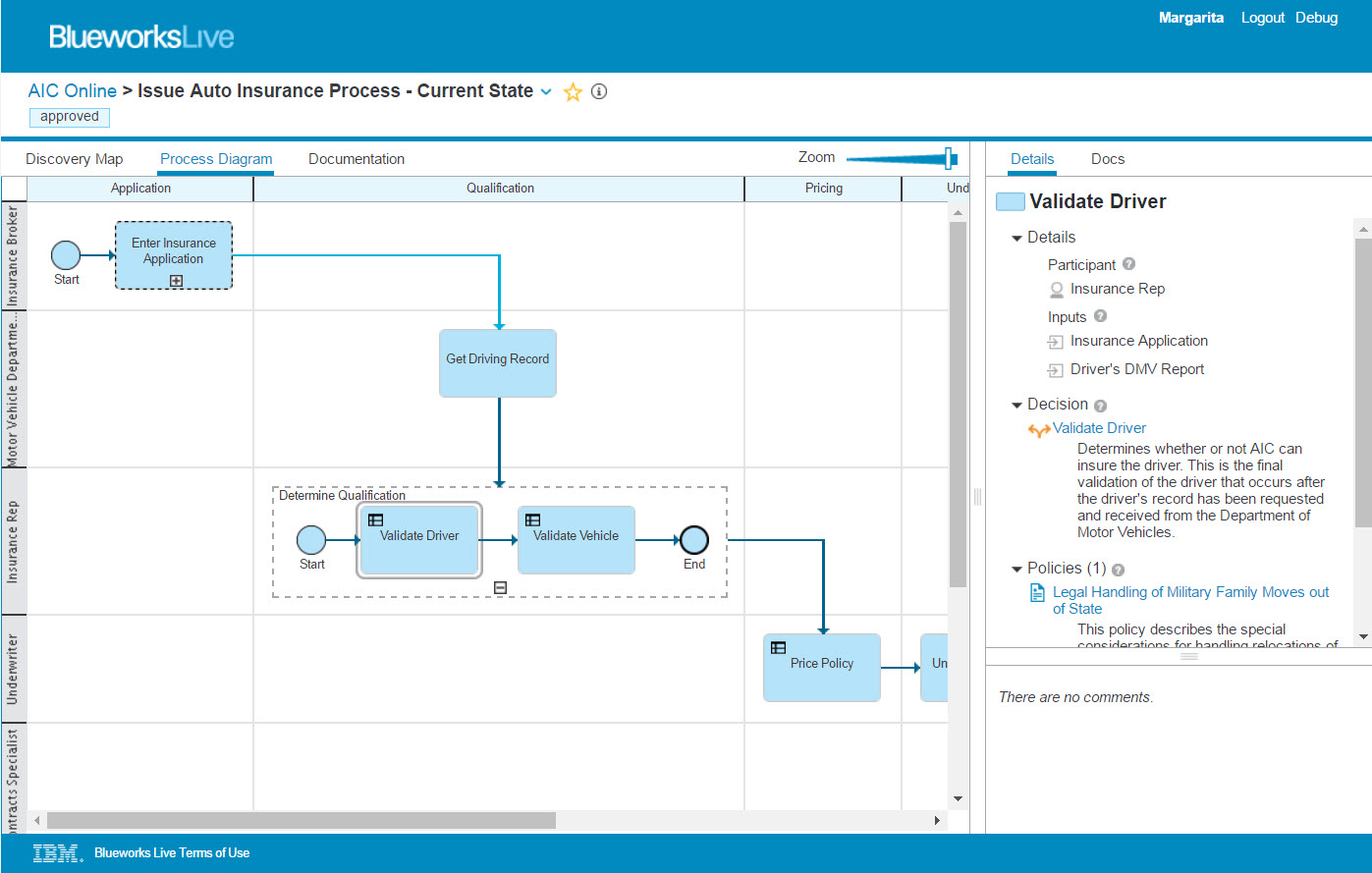Click the Margarita user name
Screen dimensions: 1372x873
click(x=1191, y=18)
